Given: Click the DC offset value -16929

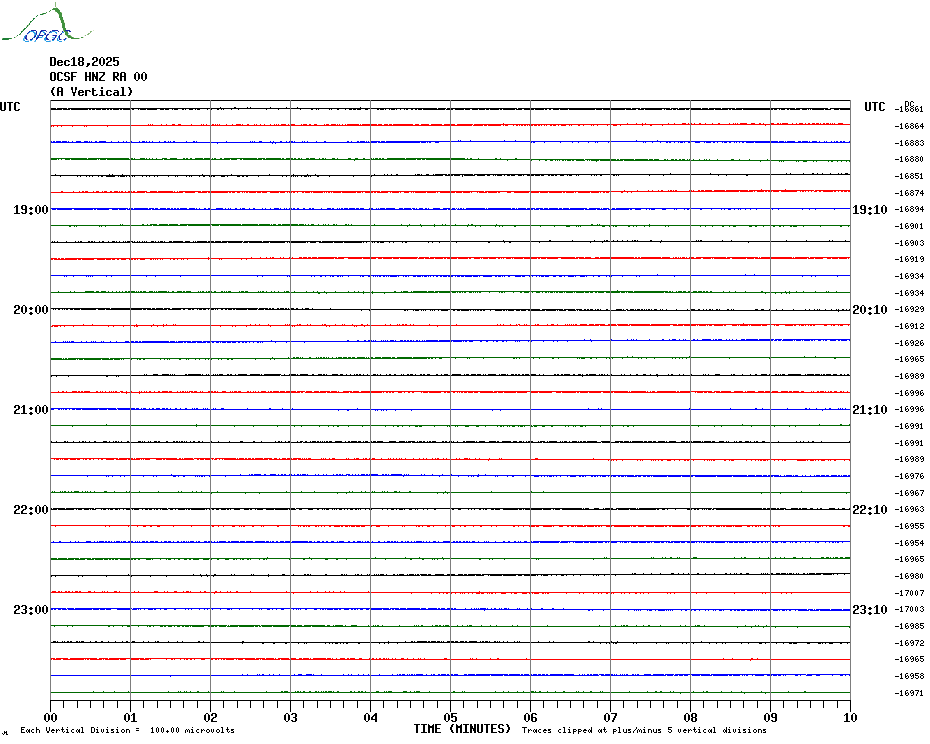Looking at the screenshot, I should point(909,310).
